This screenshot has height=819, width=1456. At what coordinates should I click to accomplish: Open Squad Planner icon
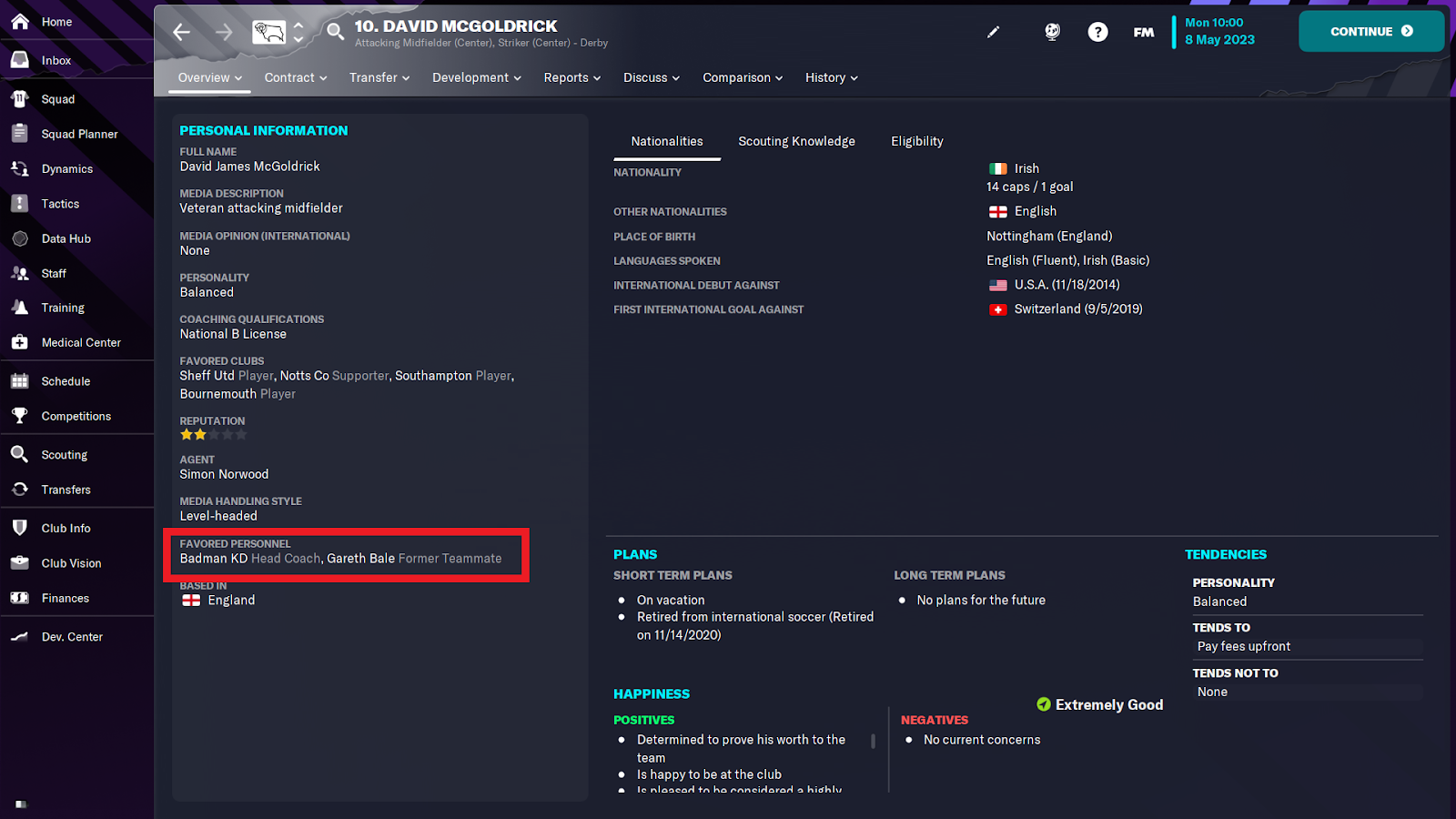point(20,134)
